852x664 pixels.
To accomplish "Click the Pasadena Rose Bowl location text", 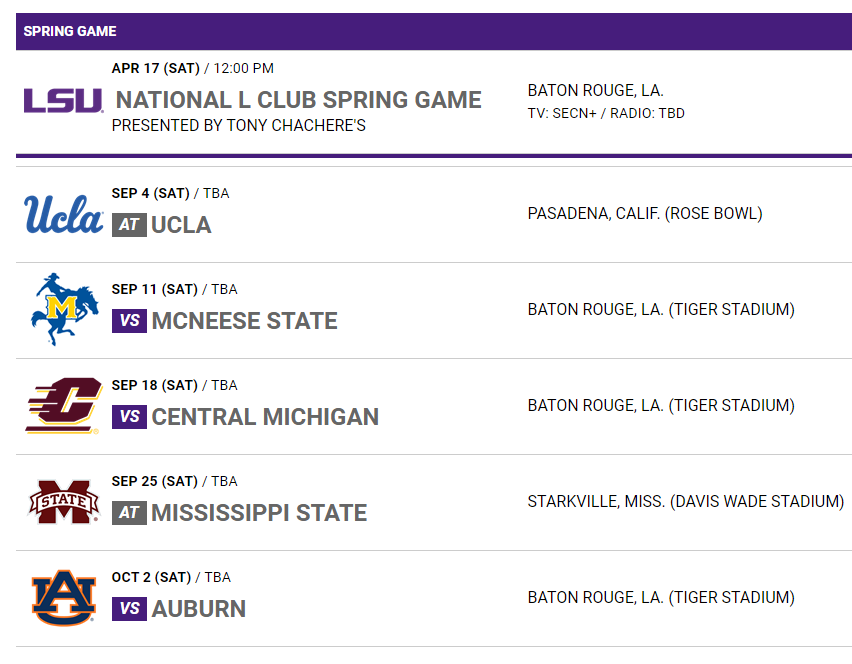I will tap(645, 213).
